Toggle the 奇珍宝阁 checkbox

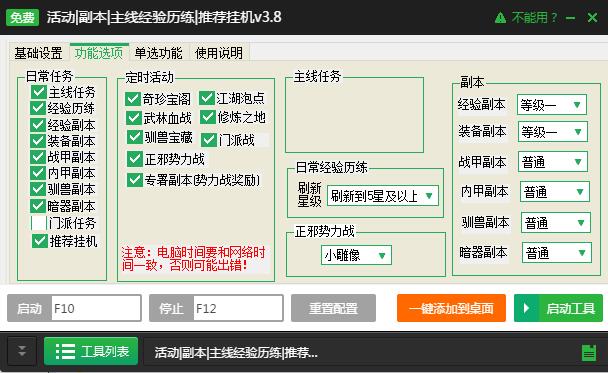[x=133, y=99]
